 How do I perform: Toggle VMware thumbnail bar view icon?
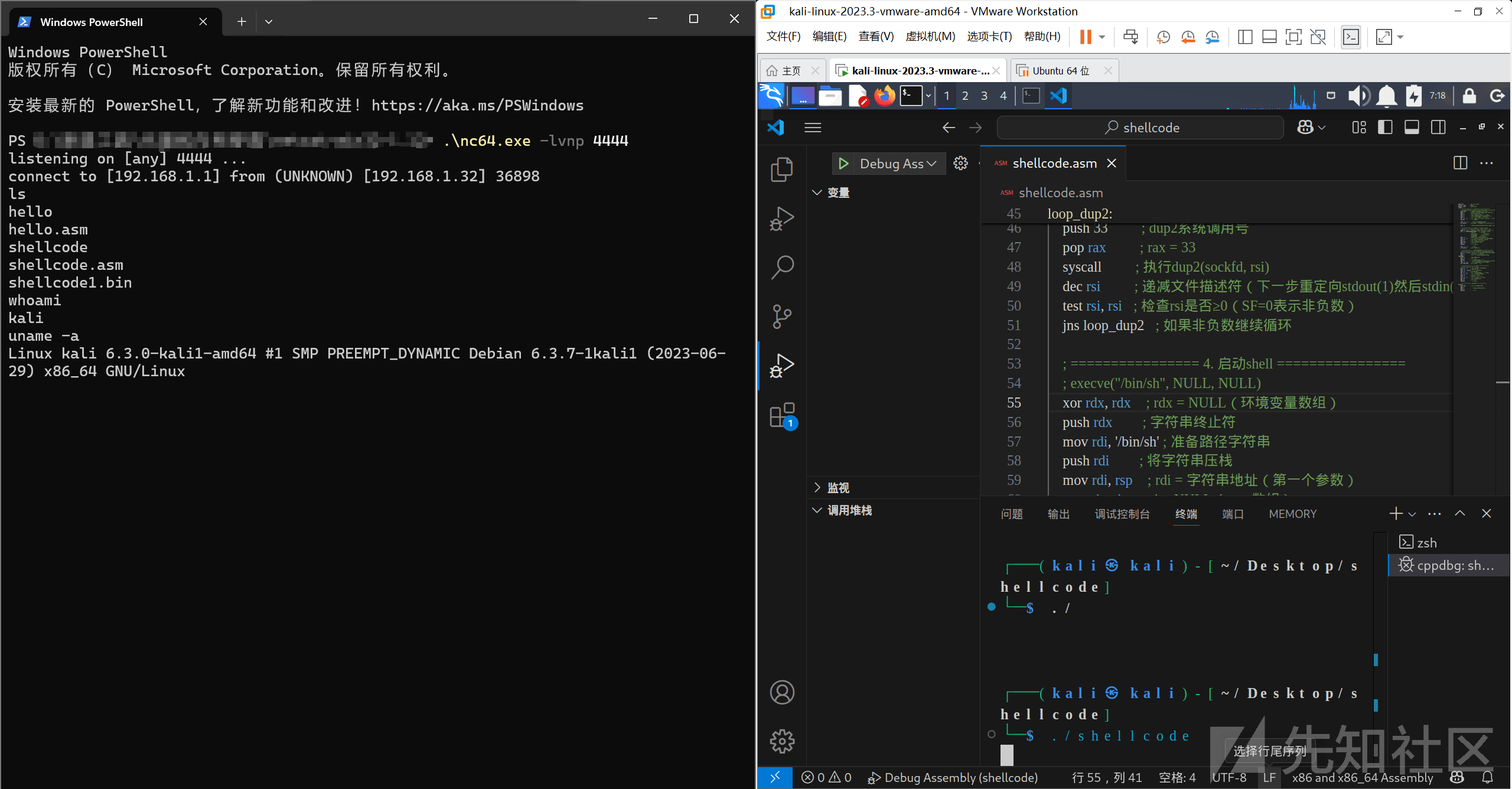click(1269, 37)
